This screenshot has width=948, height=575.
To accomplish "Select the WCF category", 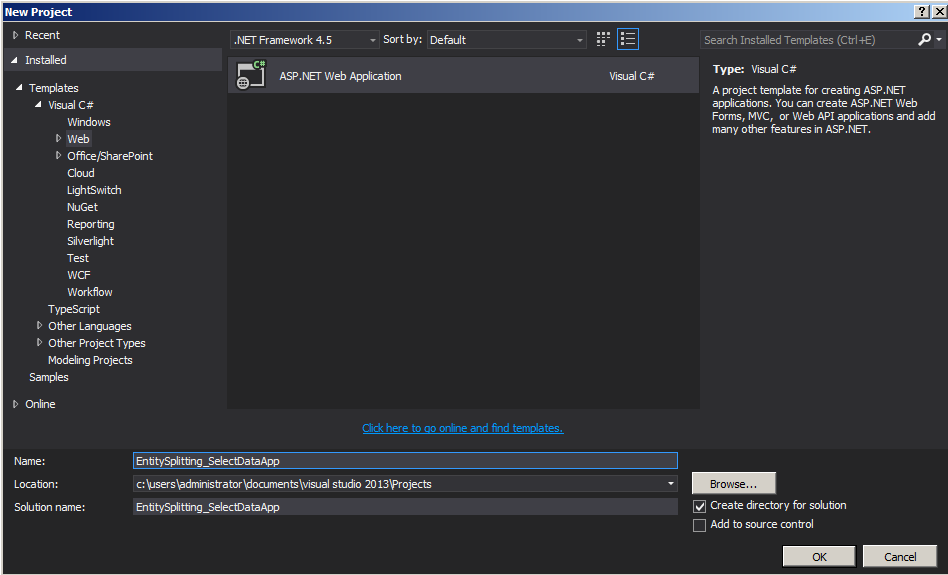I will (79, 275).
